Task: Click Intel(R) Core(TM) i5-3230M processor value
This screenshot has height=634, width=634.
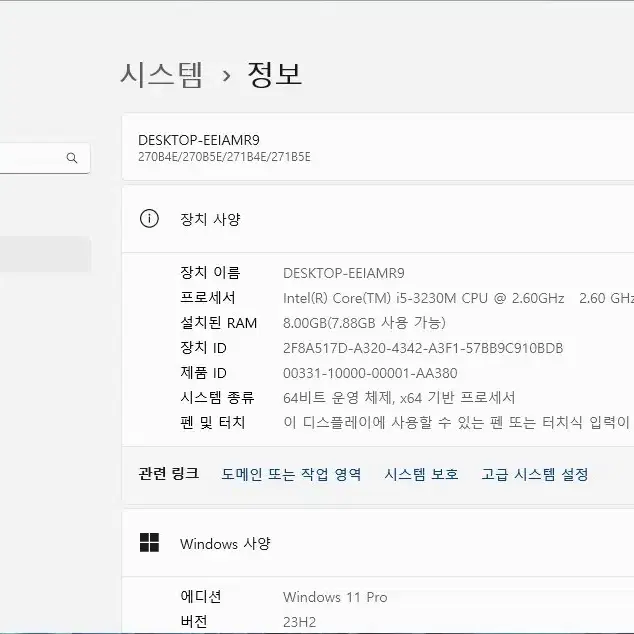Action: pos(424,298)
